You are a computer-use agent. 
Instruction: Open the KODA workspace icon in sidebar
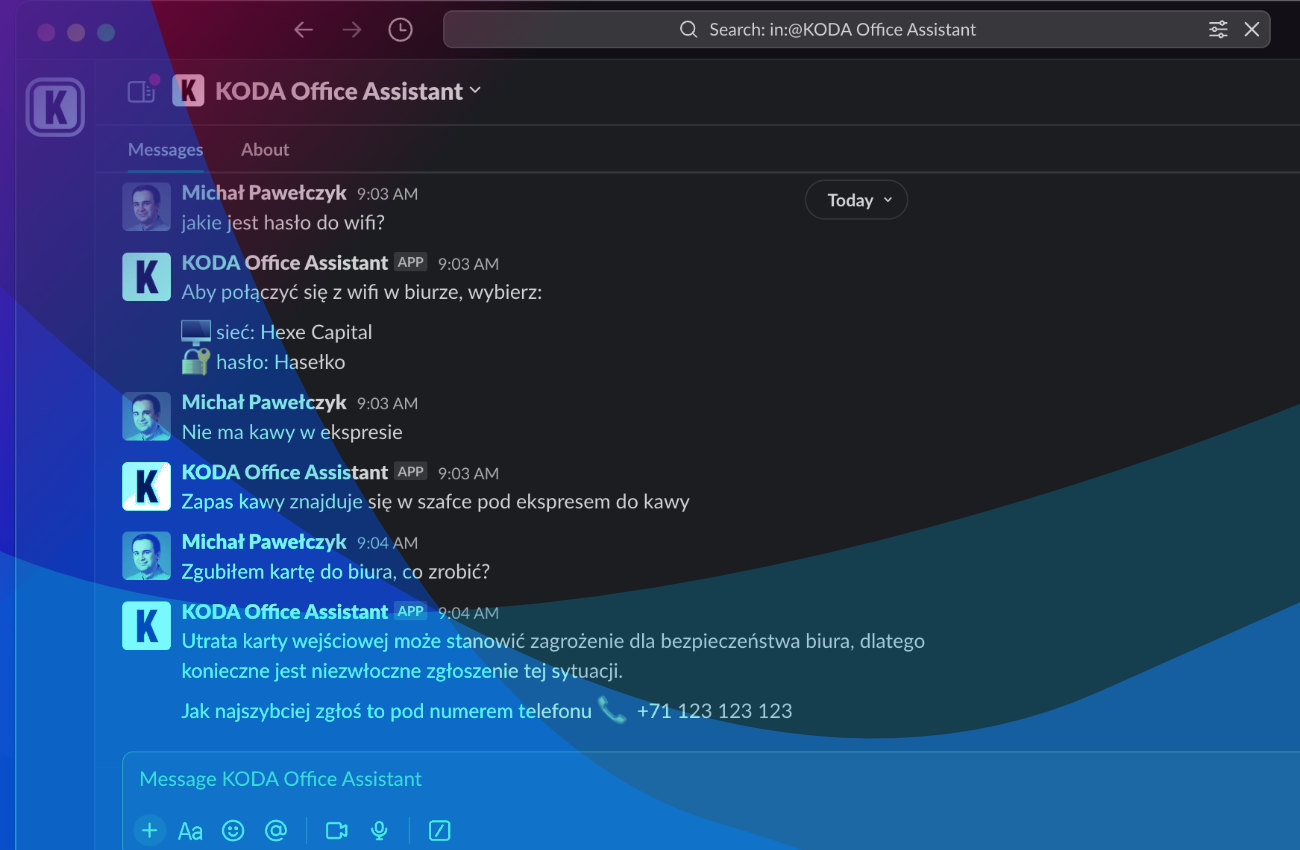tap(55, 107)
